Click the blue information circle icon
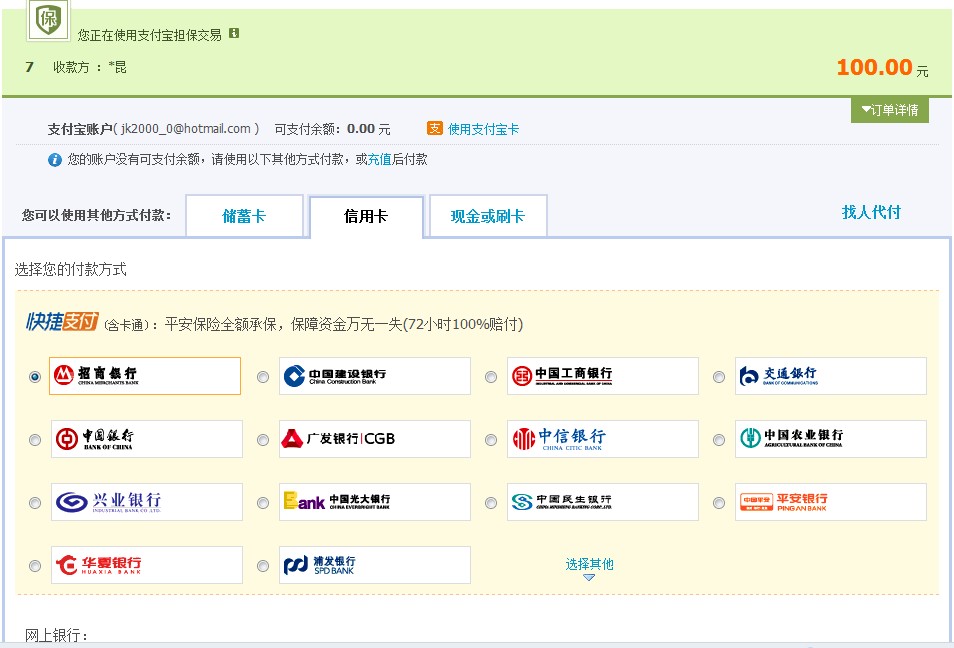Image resolution: width=954 pixels, height=648 pixels. [x=55, y=160]
